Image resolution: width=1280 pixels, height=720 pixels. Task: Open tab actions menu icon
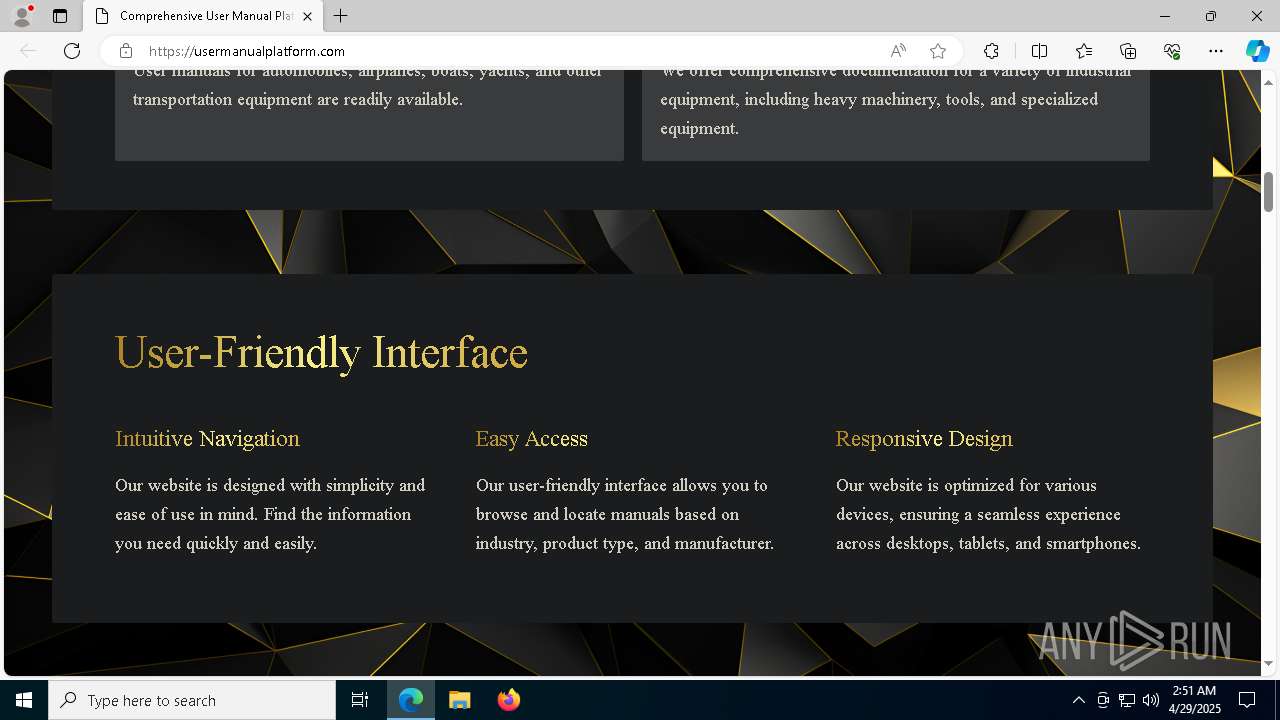60,16
